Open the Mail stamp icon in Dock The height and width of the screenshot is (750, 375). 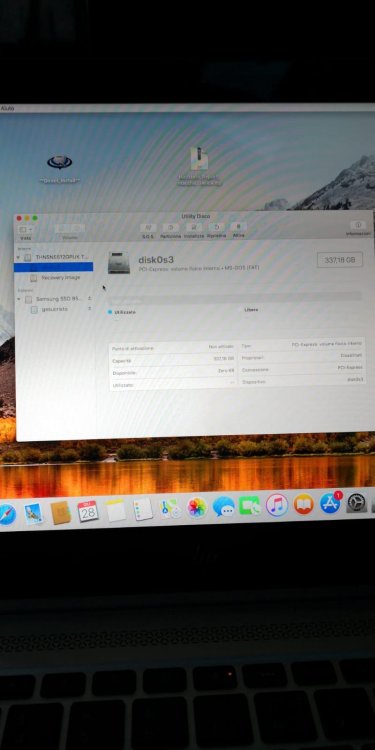(x=33, y=514)
